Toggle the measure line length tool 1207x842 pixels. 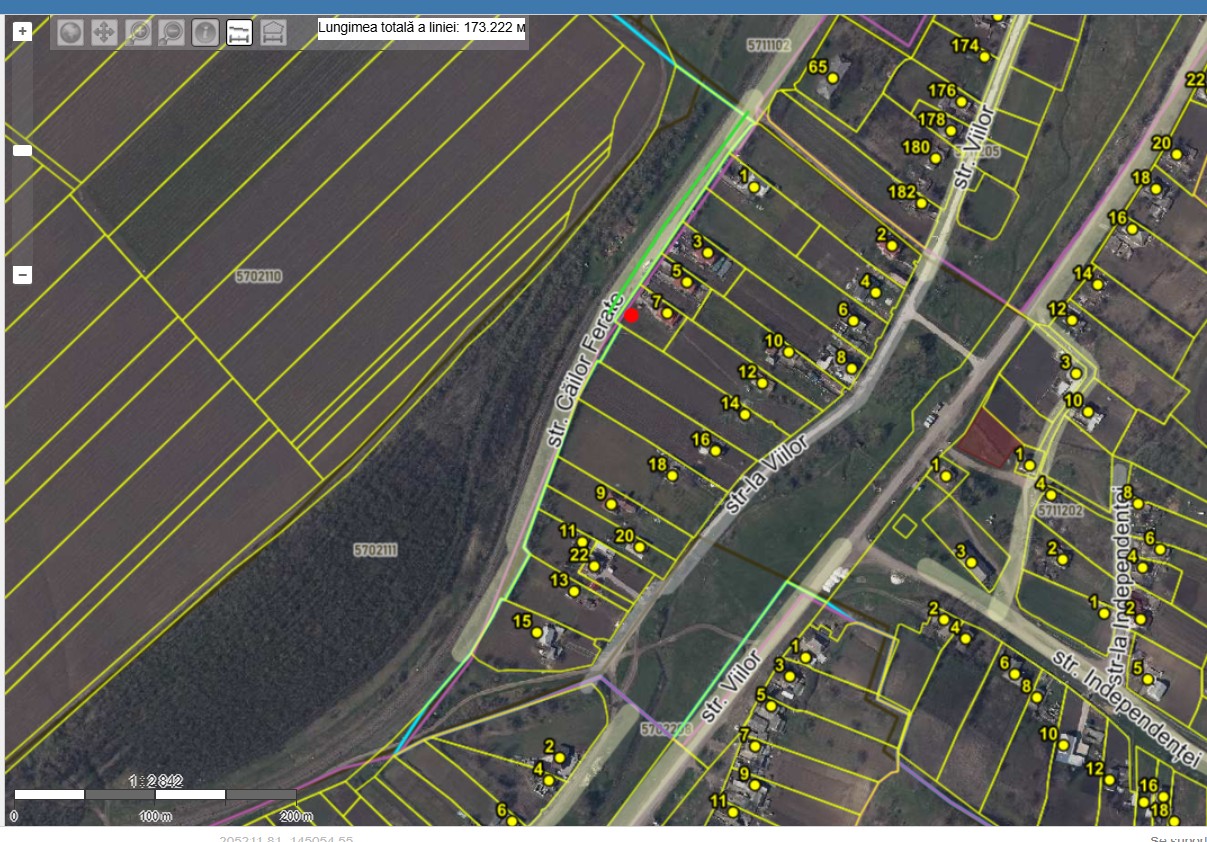tap(239, 33)
